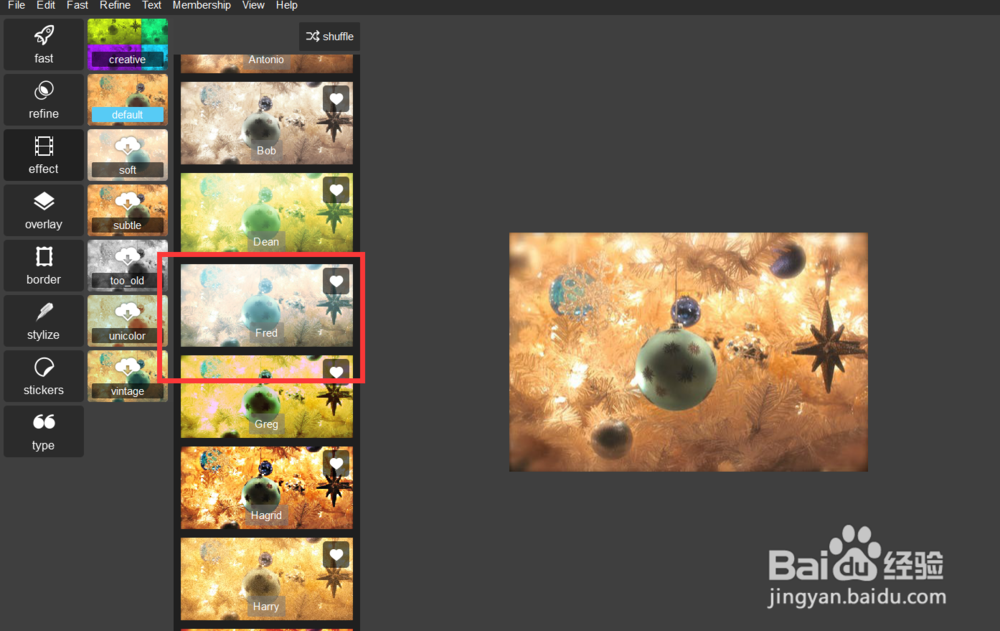The height and width of the screenshot is (631, 1000).
Task: Open the Refine menu
Action: tap(115, 5)
